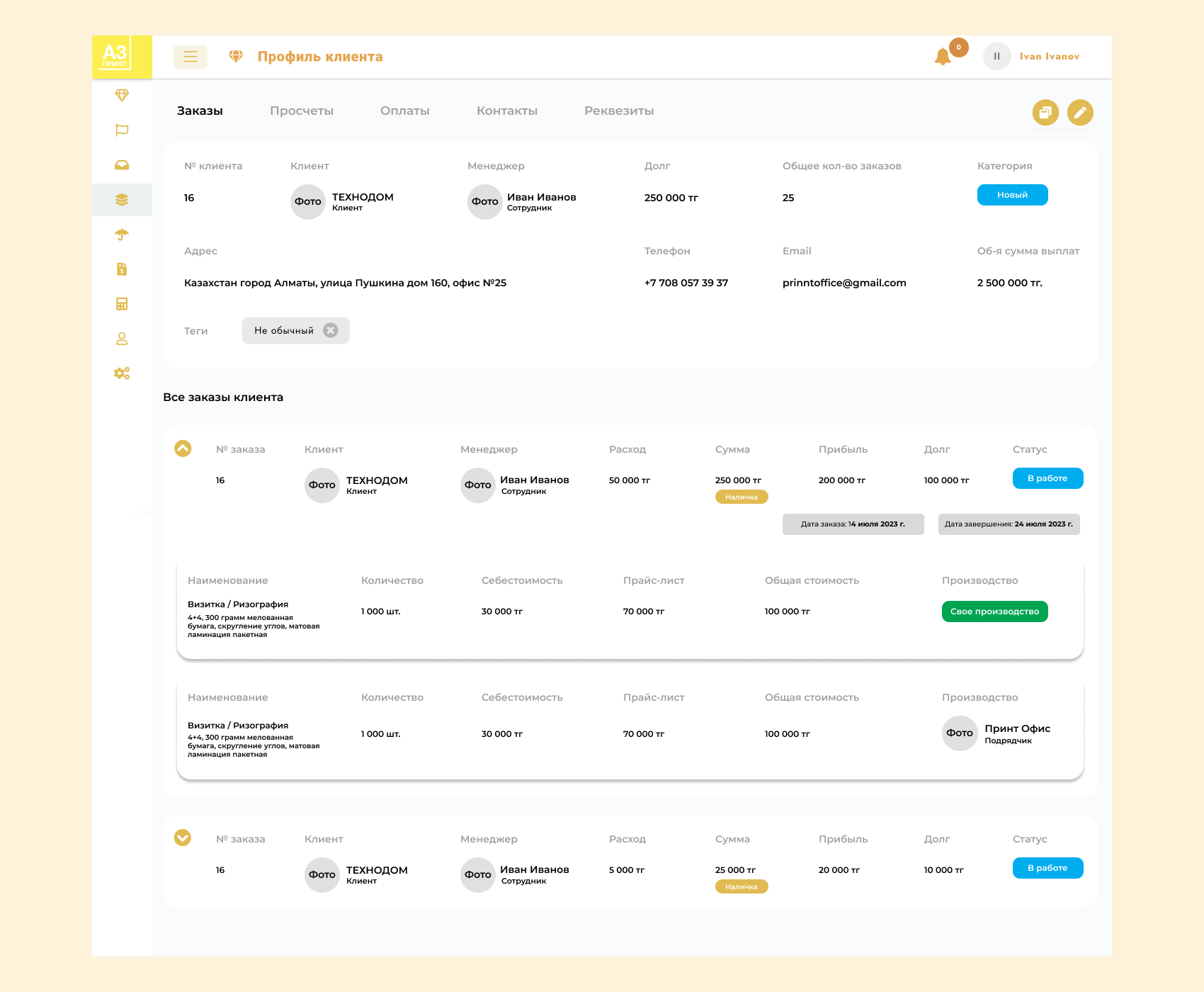Select the stacked layers sidebar icon
This screenshot has width=1204, height=992.
pyautogui.click(x=122, y=200)
